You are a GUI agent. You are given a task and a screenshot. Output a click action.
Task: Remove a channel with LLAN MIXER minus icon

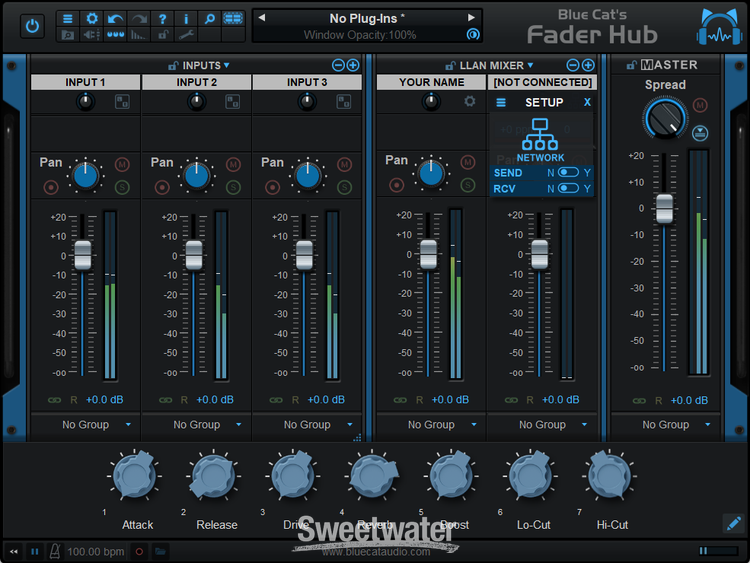tap(574, 65)
